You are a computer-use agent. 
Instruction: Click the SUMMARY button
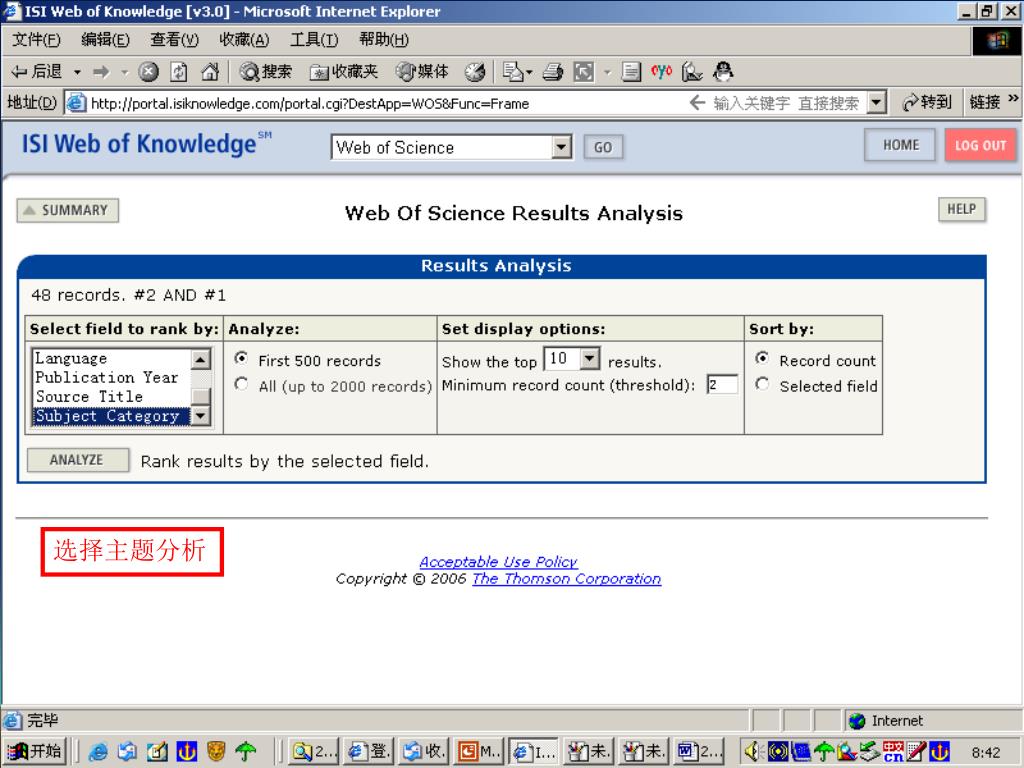pyautogui.click(x=68, y=210)
